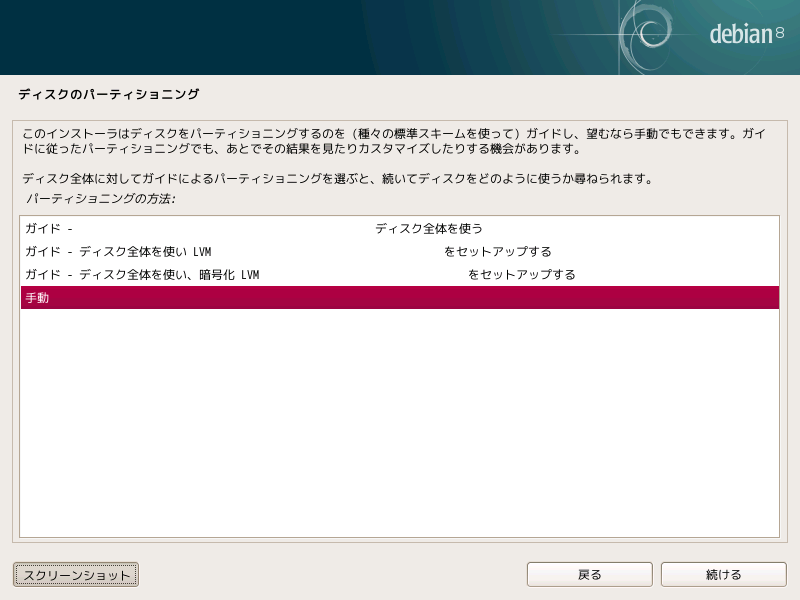This screenshot has height=600, width=800.
Task: Choose the 暗号化 LVM partitioning method
Action: [200, 273]
